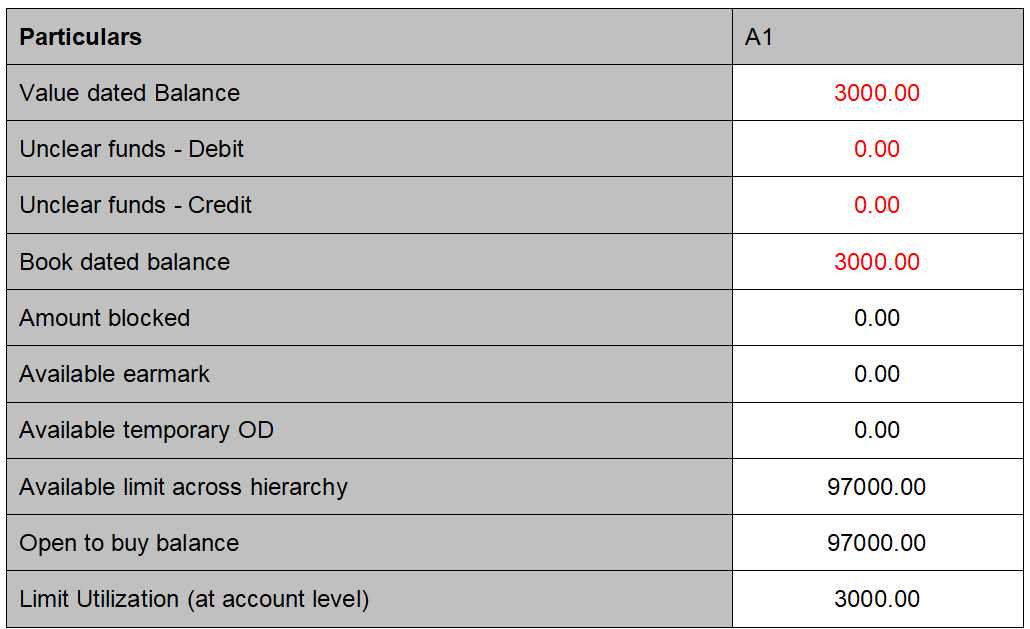Select the Open to buy balance amount

(x=876, y=543)
